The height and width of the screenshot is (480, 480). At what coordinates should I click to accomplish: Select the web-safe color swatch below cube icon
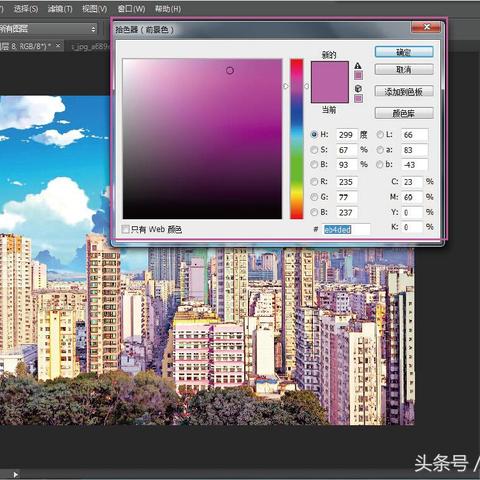point(358,98)
